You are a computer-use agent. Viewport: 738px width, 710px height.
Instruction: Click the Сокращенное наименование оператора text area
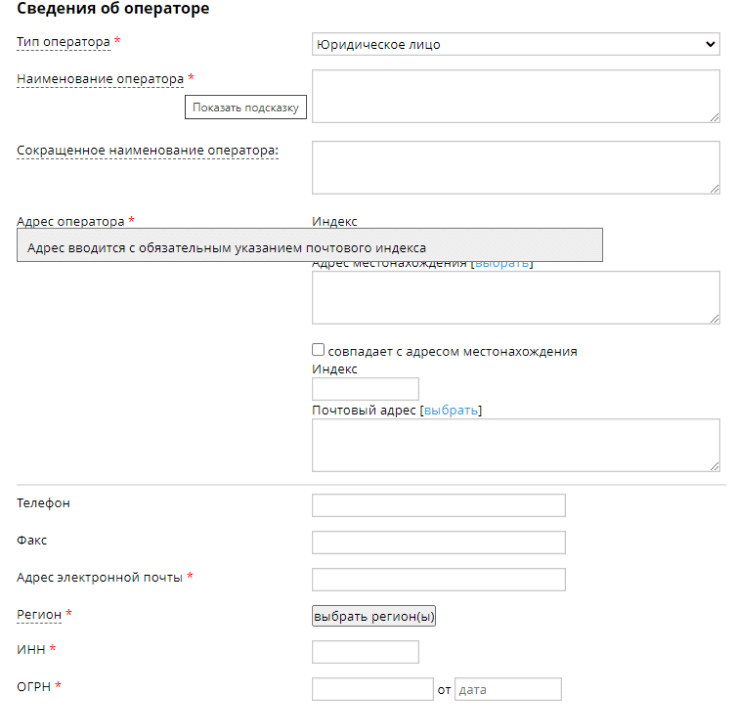[515, 167]
